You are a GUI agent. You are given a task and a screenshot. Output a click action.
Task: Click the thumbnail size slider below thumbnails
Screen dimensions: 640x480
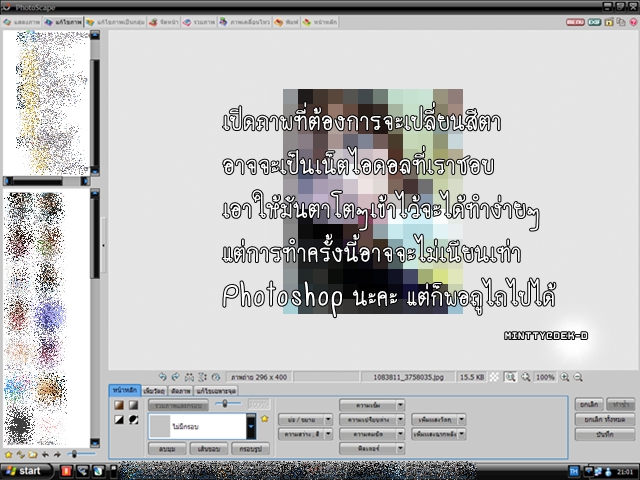pyautogui.click(x=74, y=453)
